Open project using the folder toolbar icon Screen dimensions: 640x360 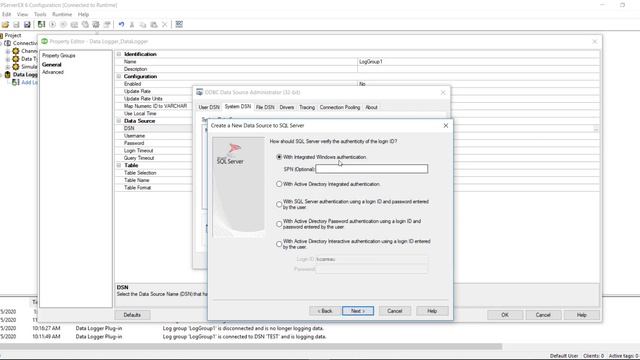pyautogui.click(x=5, y=25)
